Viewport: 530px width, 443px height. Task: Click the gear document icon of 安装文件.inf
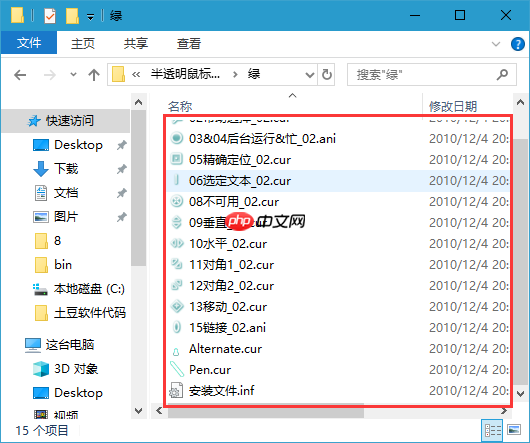click(x=176, y=390)
